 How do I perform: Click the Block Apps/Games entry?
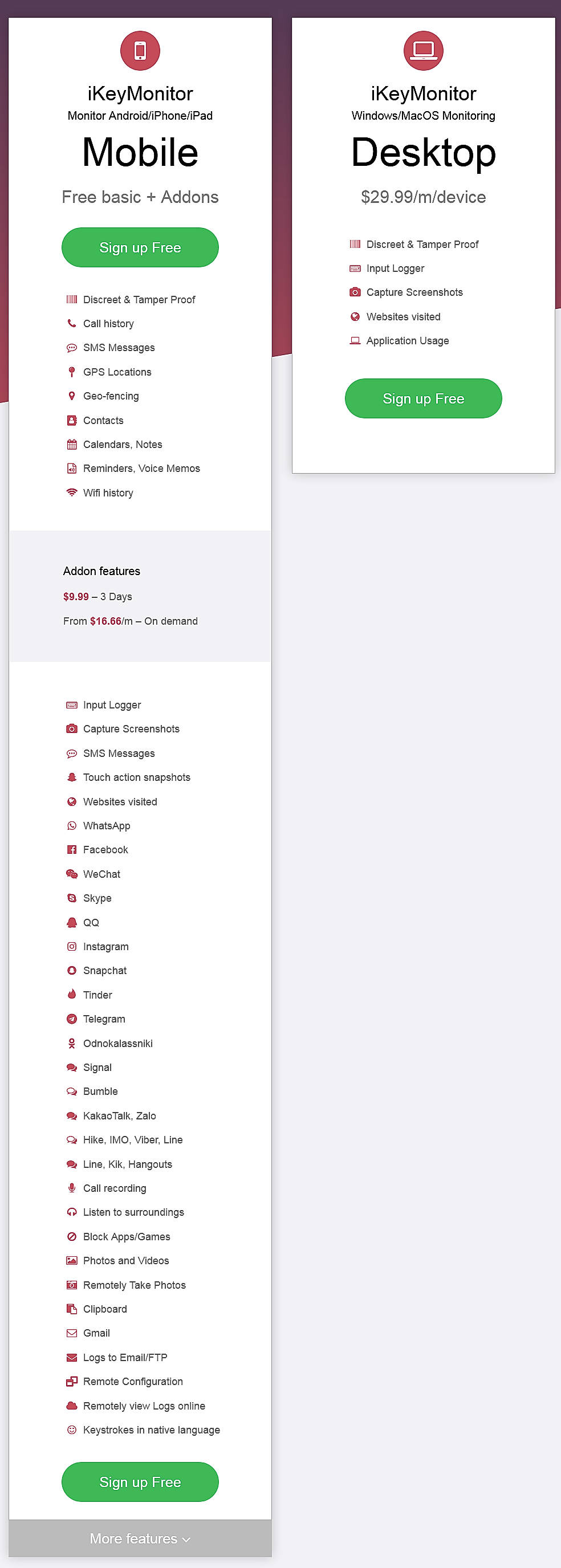pos(126,1236)
